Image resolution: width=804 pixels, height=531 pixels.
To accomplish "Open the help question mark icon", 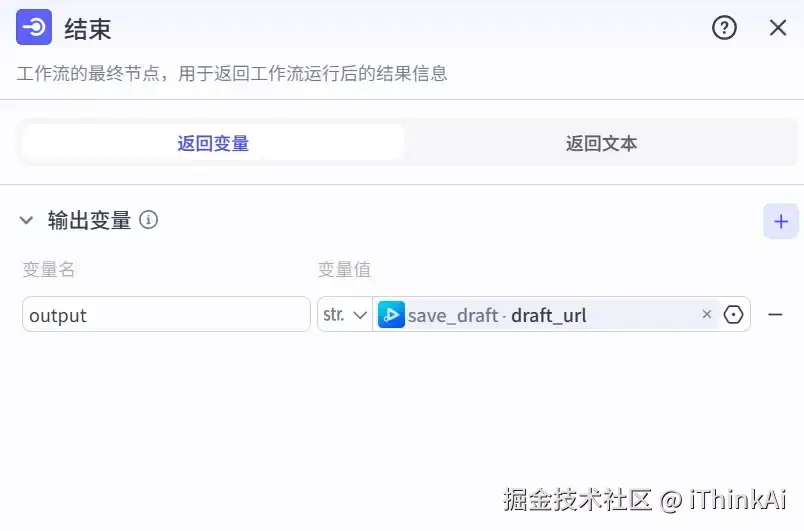I will click(x=724, y=28).
